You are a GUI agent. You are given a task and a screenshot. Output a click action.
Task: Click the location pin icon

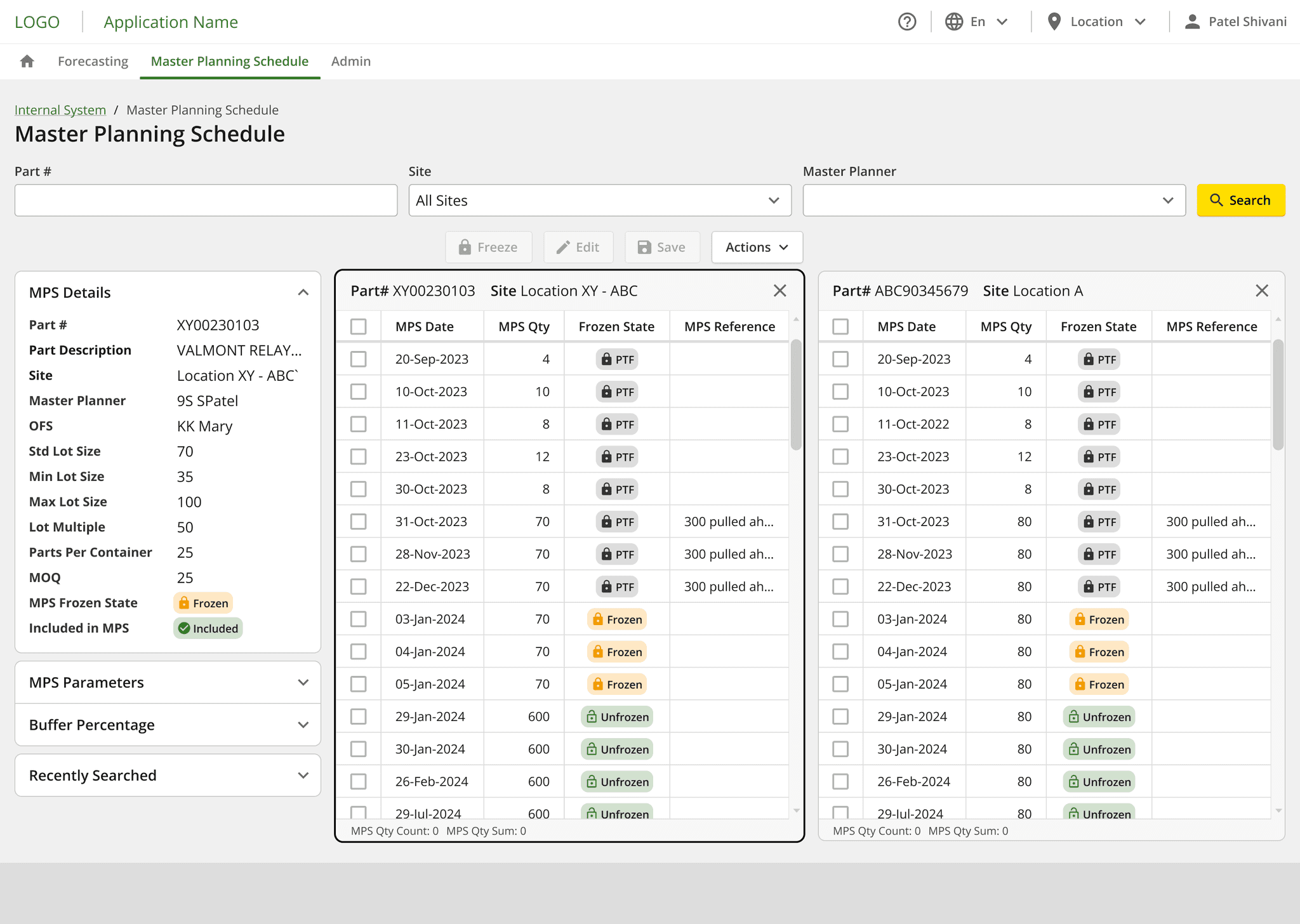1054,22
